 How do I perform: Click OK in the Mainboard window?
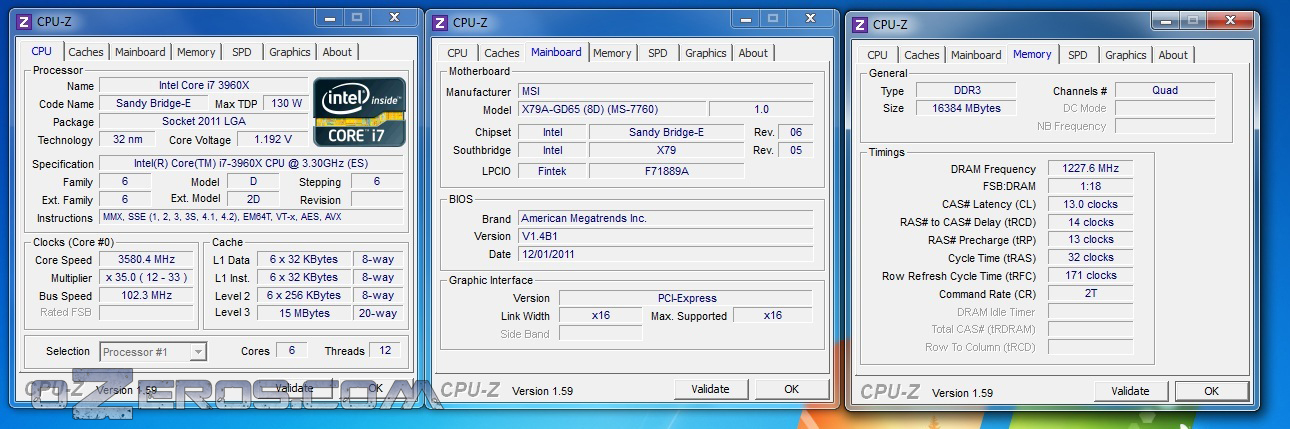[x=791, y=389]
